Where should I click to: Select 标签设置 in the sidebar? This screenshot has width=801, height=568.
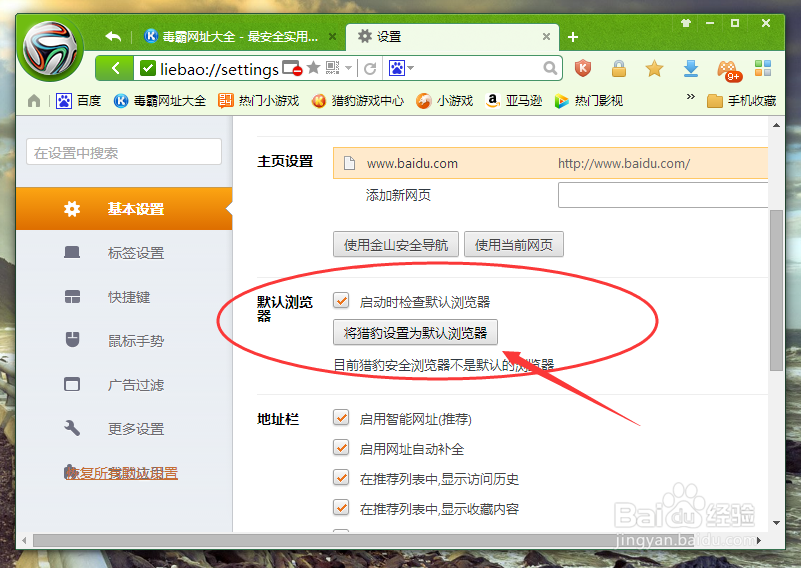pos(124,252)
